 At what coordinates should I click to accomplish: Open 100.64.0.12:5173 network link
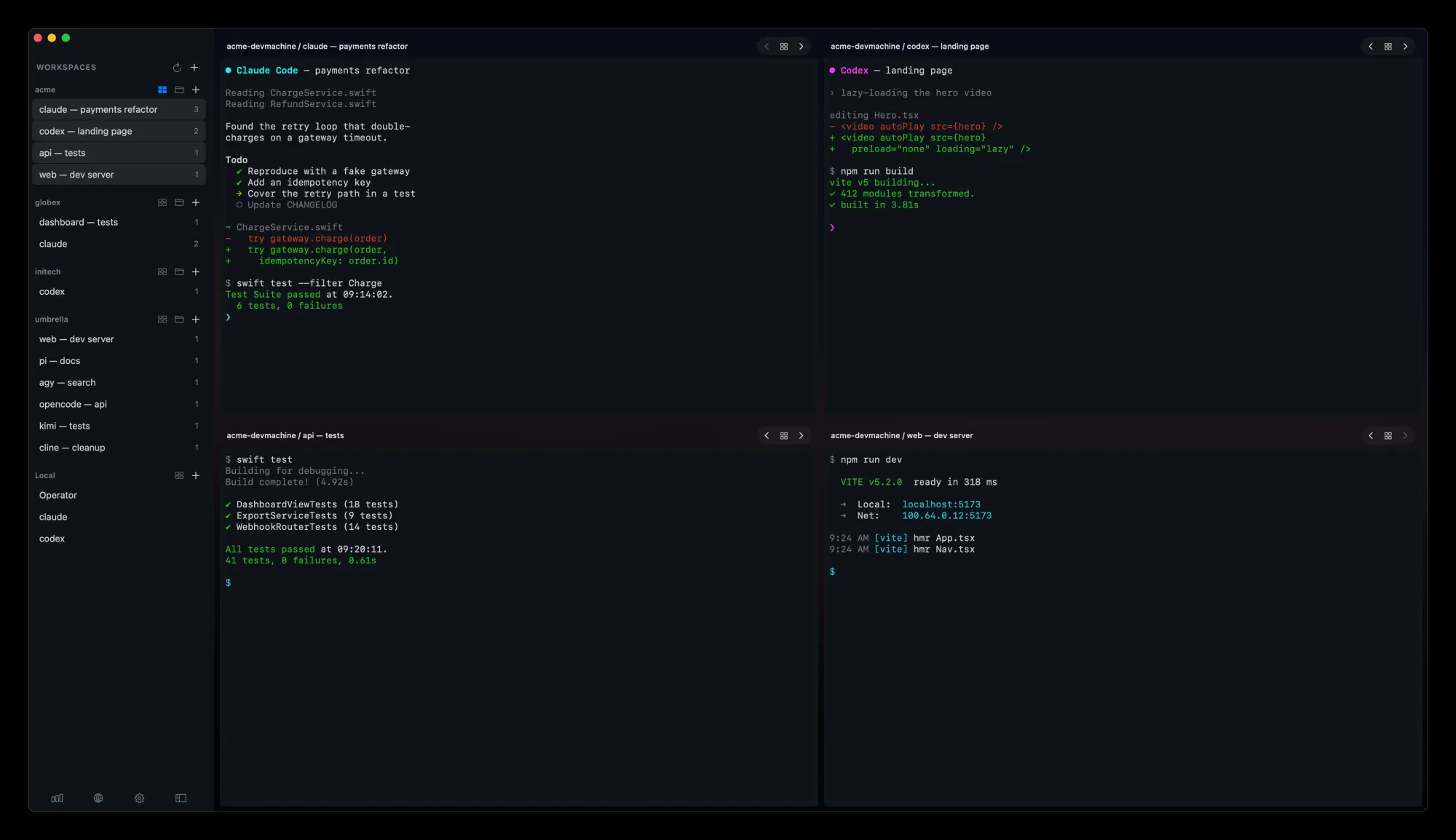946,516
